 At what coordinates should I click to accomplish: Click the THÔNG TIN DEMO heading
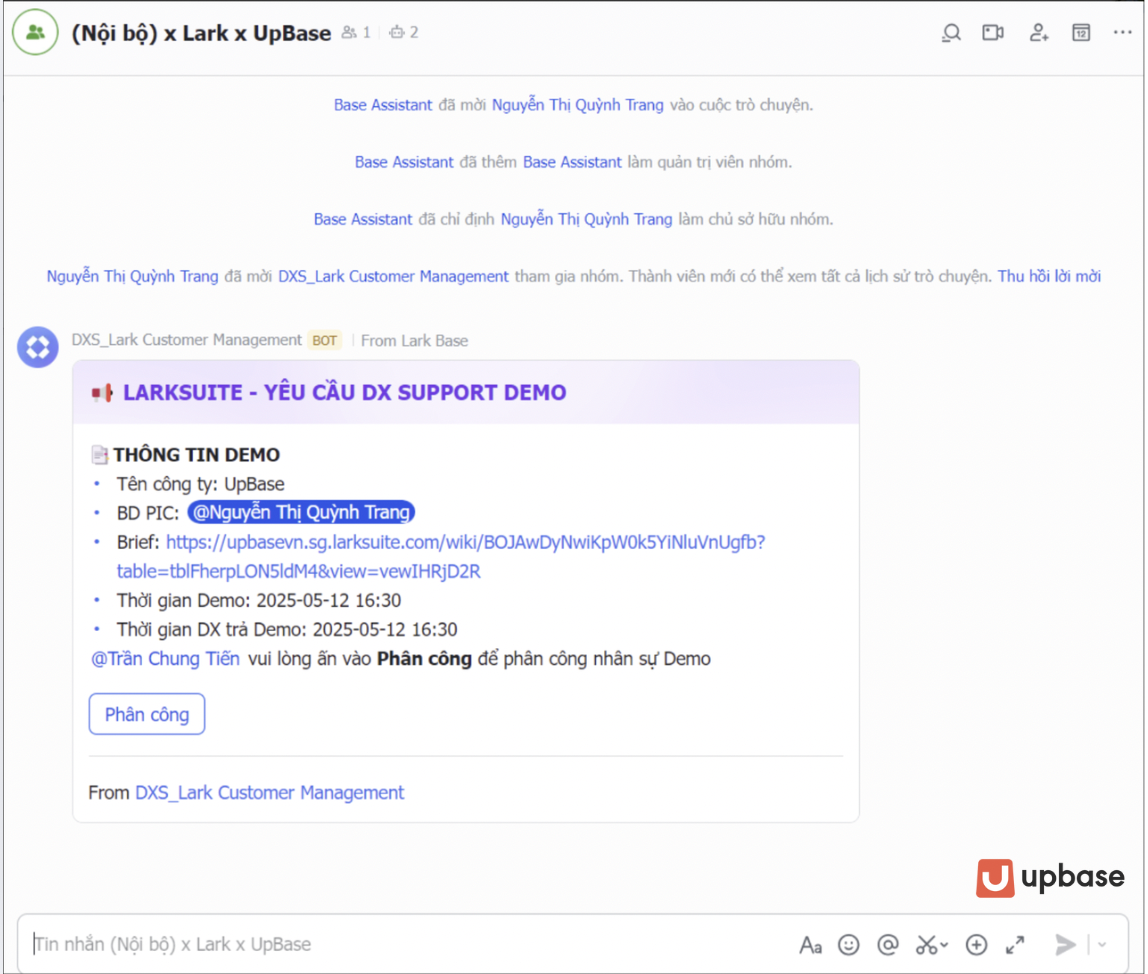click(x=196, y=455)
